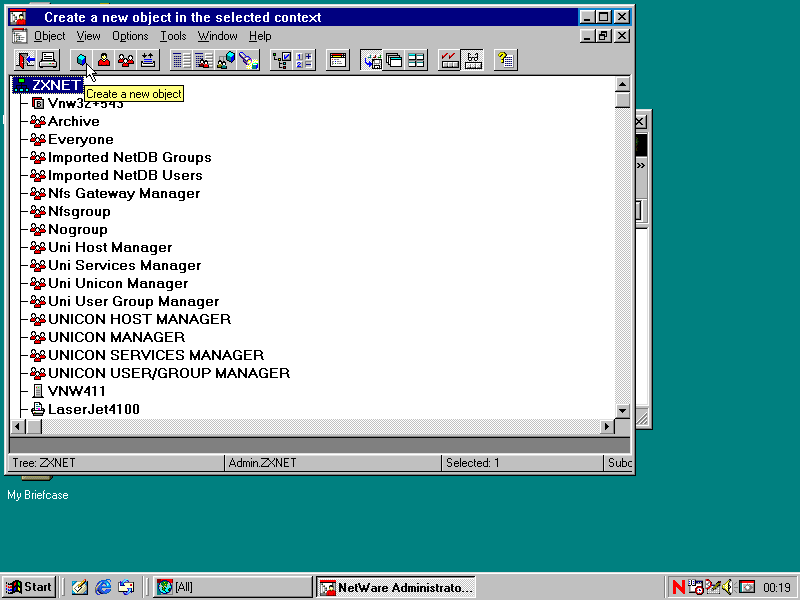Screen dimensions: 800x600
Task: Toggle Save Settings on Exit toolbar button
Action: point(372,60)
